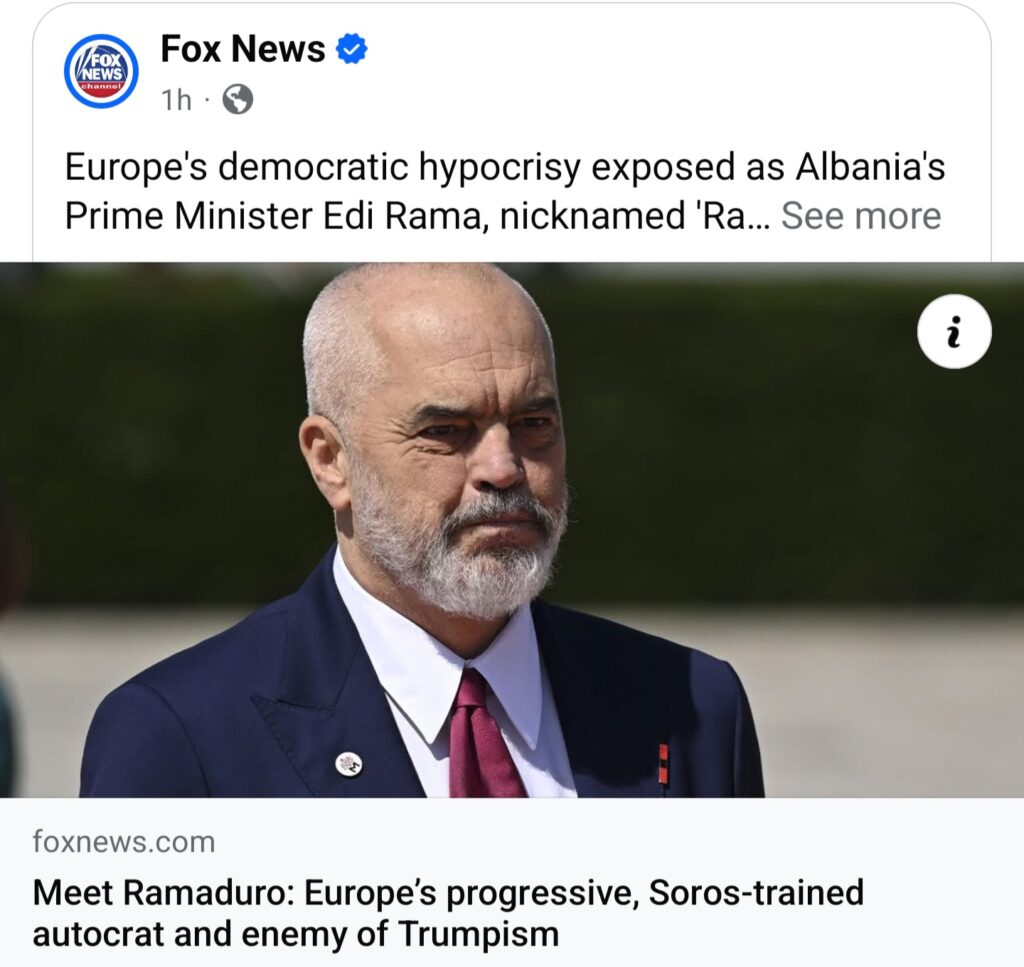Open the Fox News channel logo avatar
Viewport: 1024px width, 967px height.
pyautogui.click(x=101, y=71)
